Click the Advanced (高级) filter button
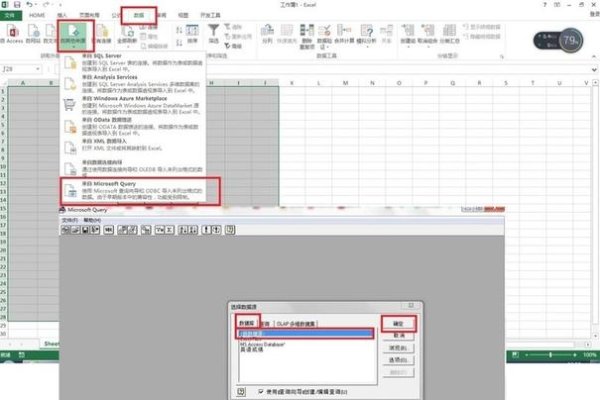 (x=233, y=46)
